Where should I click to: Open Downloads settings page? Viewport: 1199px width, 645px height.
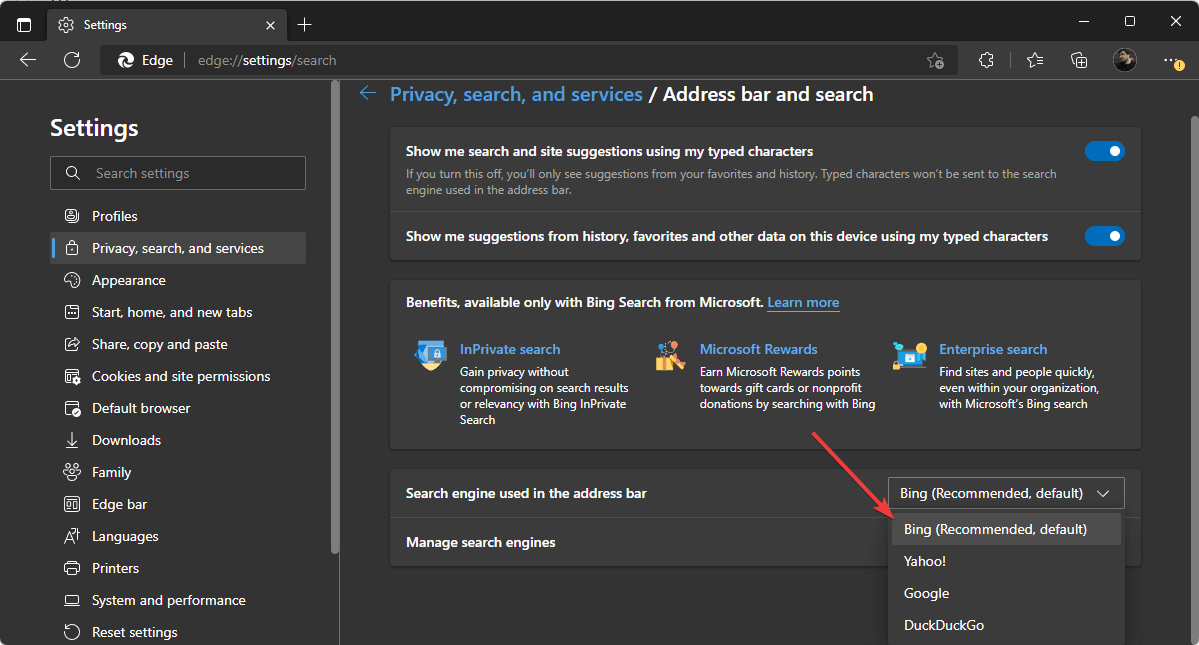pos(178,440)
